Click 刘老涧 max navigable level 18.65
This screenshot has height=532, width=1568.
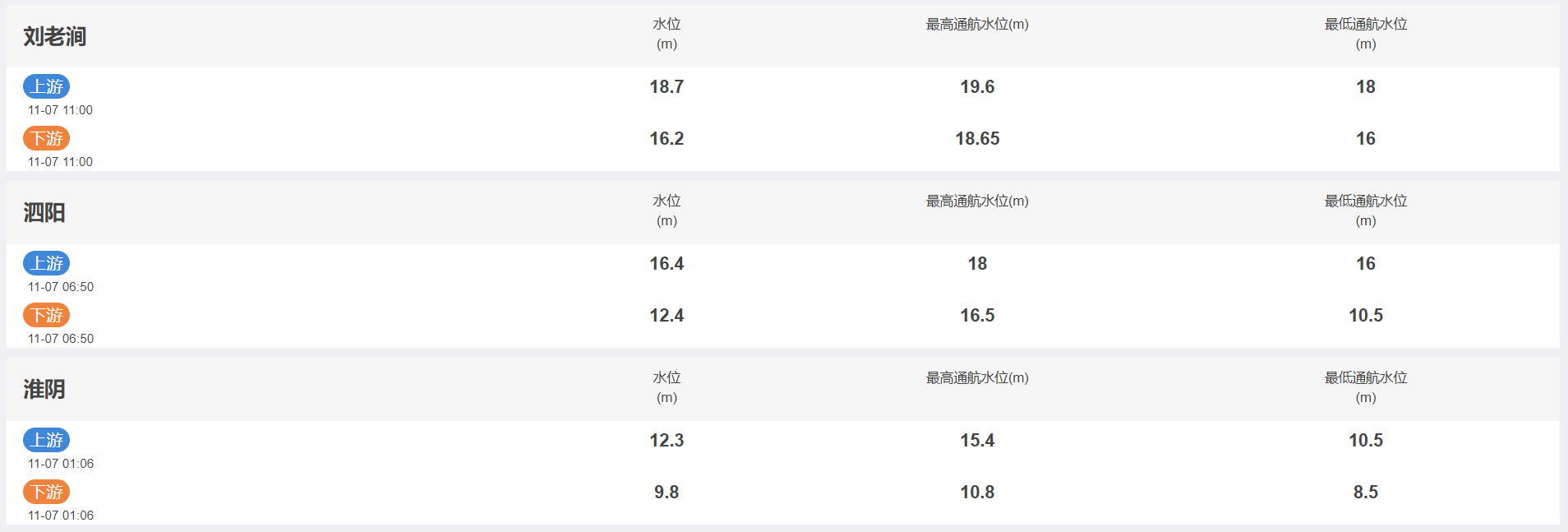click(977, 138)
